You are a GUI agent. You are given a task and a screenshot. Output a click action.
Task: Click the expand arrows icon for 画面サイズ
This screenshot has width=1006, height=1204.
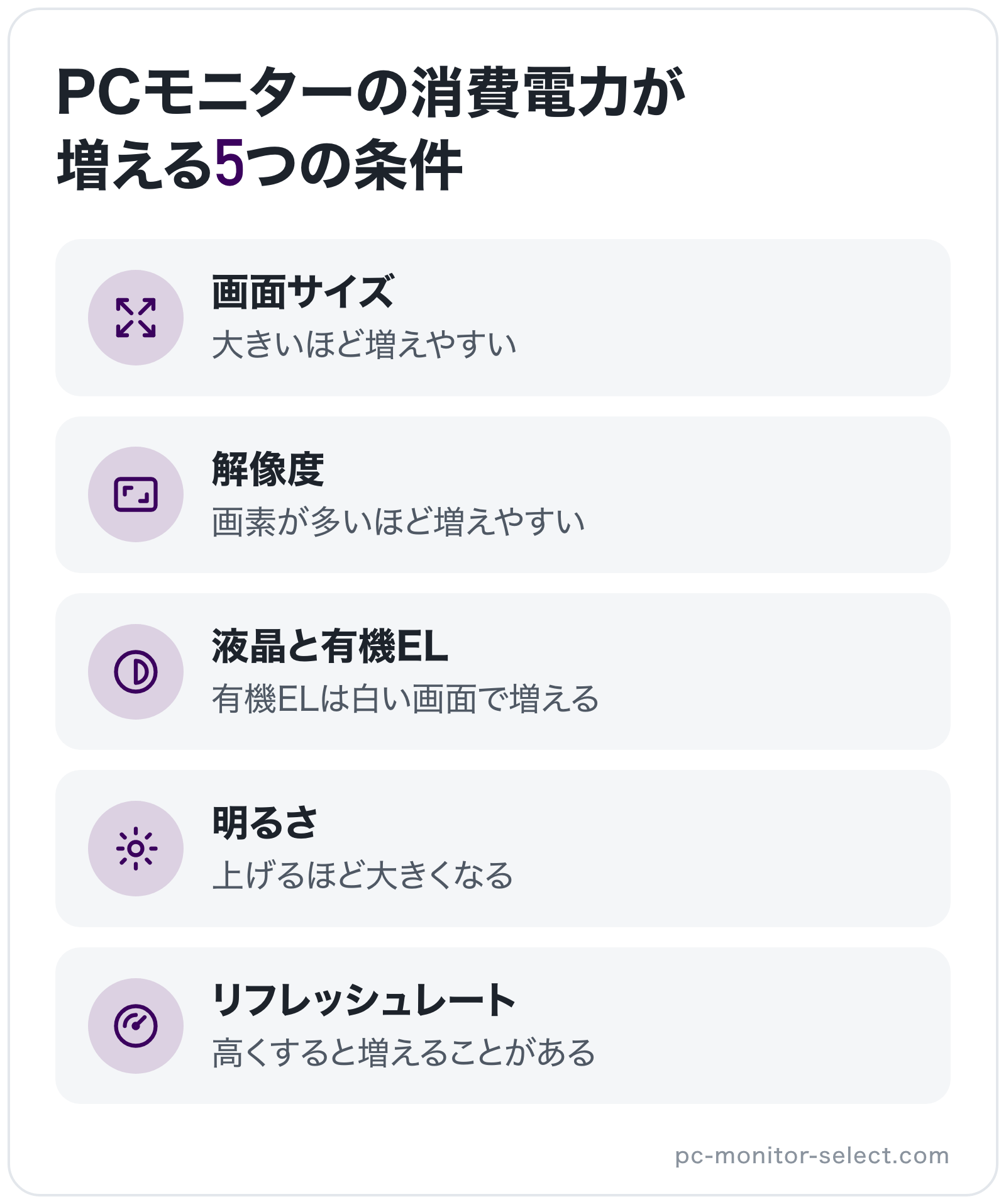[136, 318]
